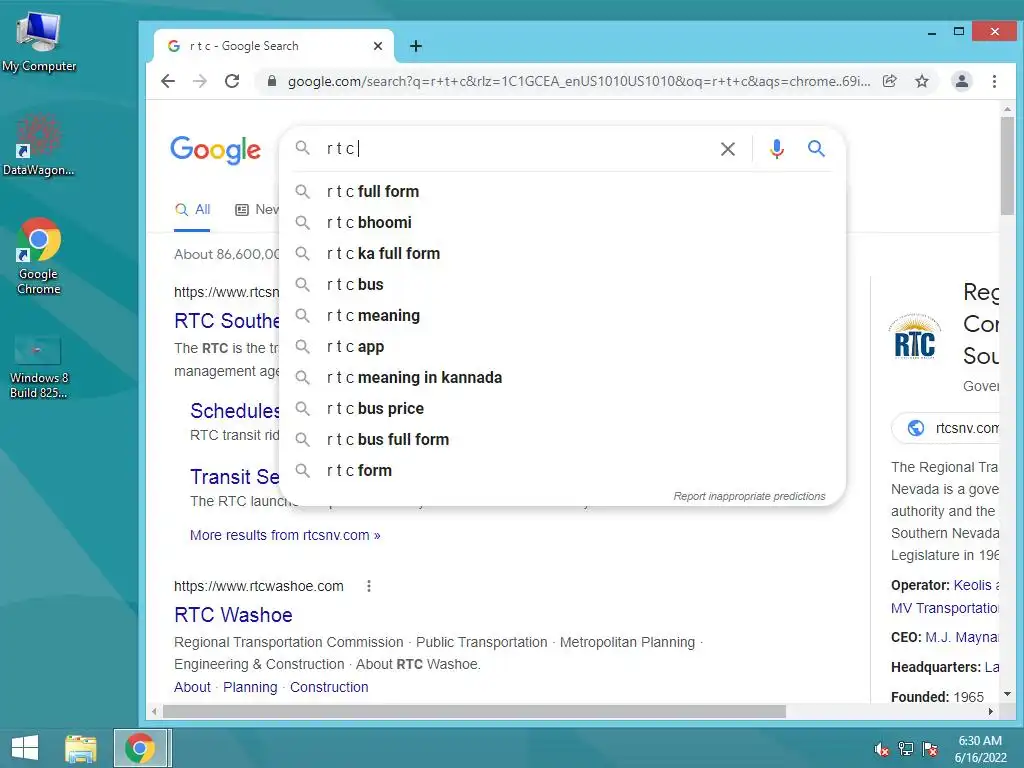Image resolution: width=1024 pixels, height=768 pixels.
Task: Reload the Google search page
Action: pos(232,81)
